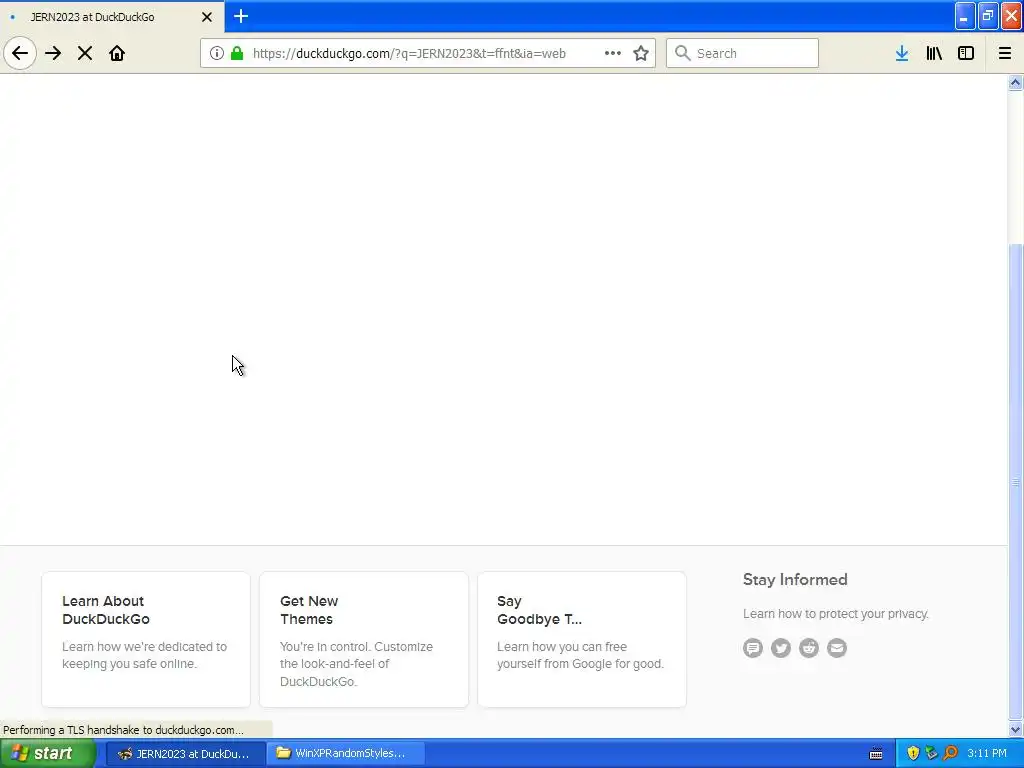This screenshot has height=768, width=1024.
Task: Minimize the Firefox window
Action: tap(965, 16)
